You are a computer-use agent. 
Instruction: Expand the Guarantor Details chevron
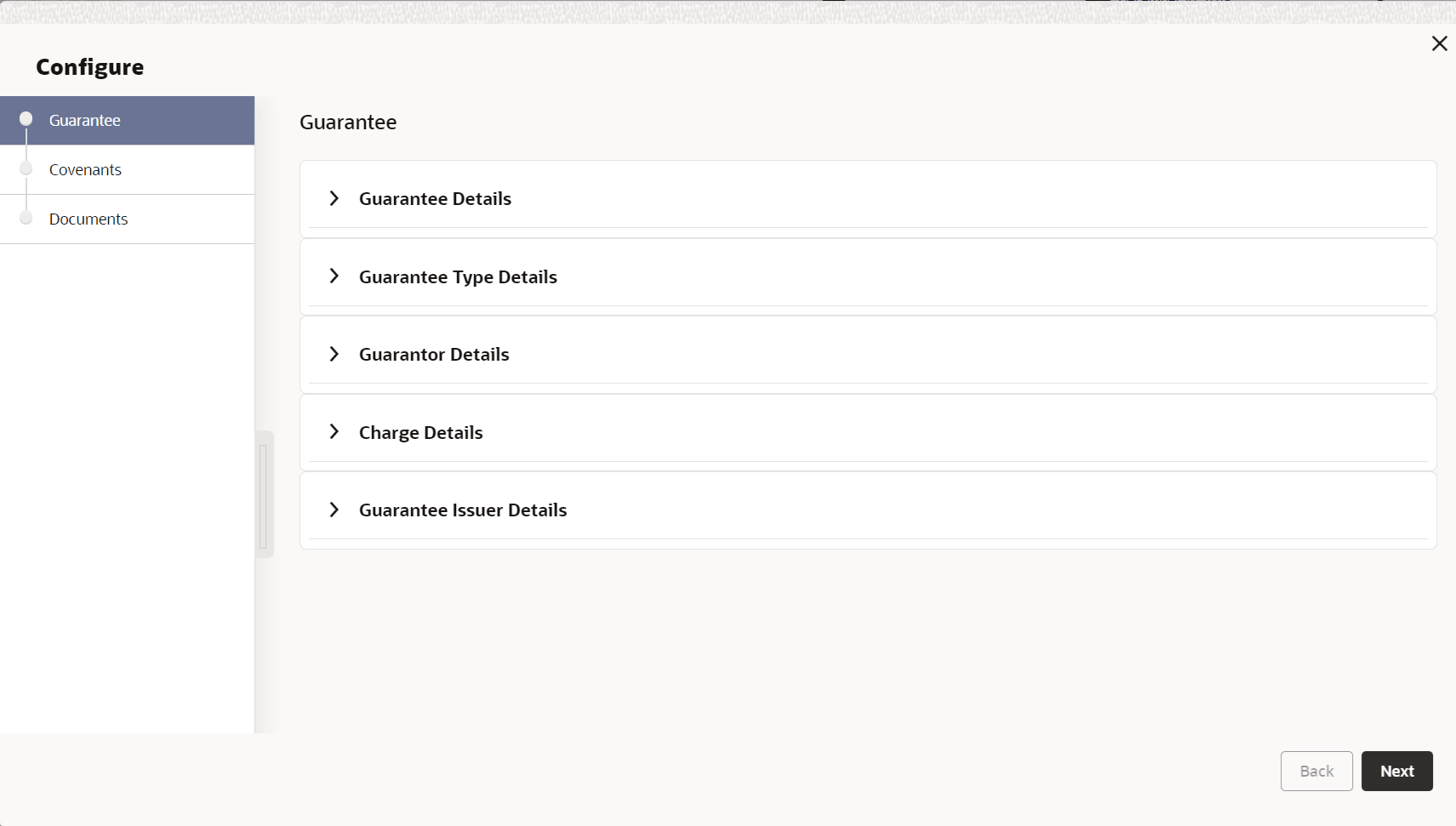click(x=334, y=354)
